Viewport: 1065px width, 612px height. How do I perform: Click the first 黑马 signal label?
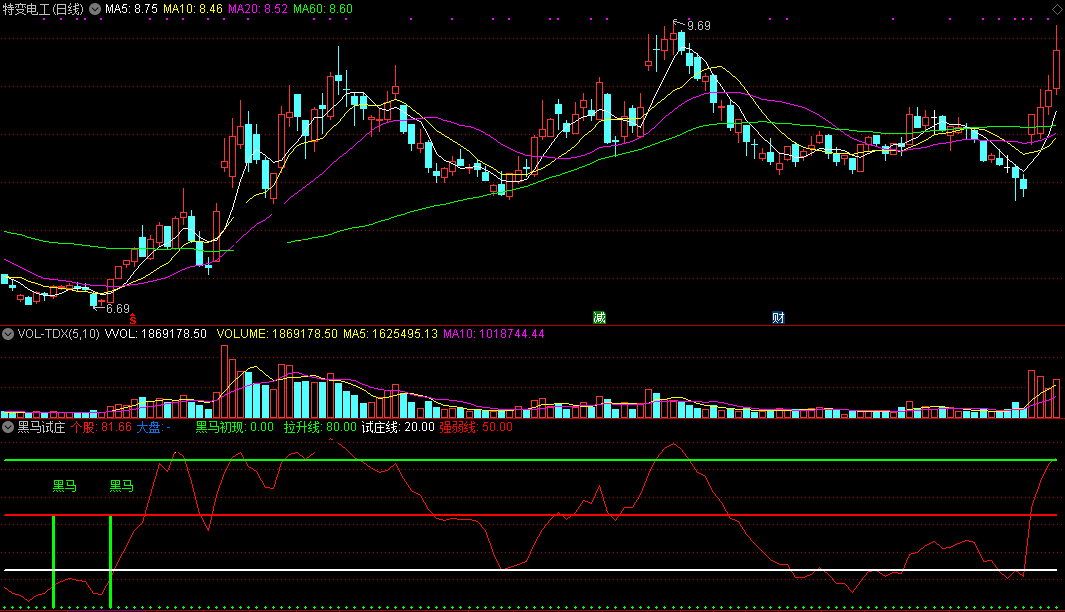pyautogui.click(x=65, y=486)
